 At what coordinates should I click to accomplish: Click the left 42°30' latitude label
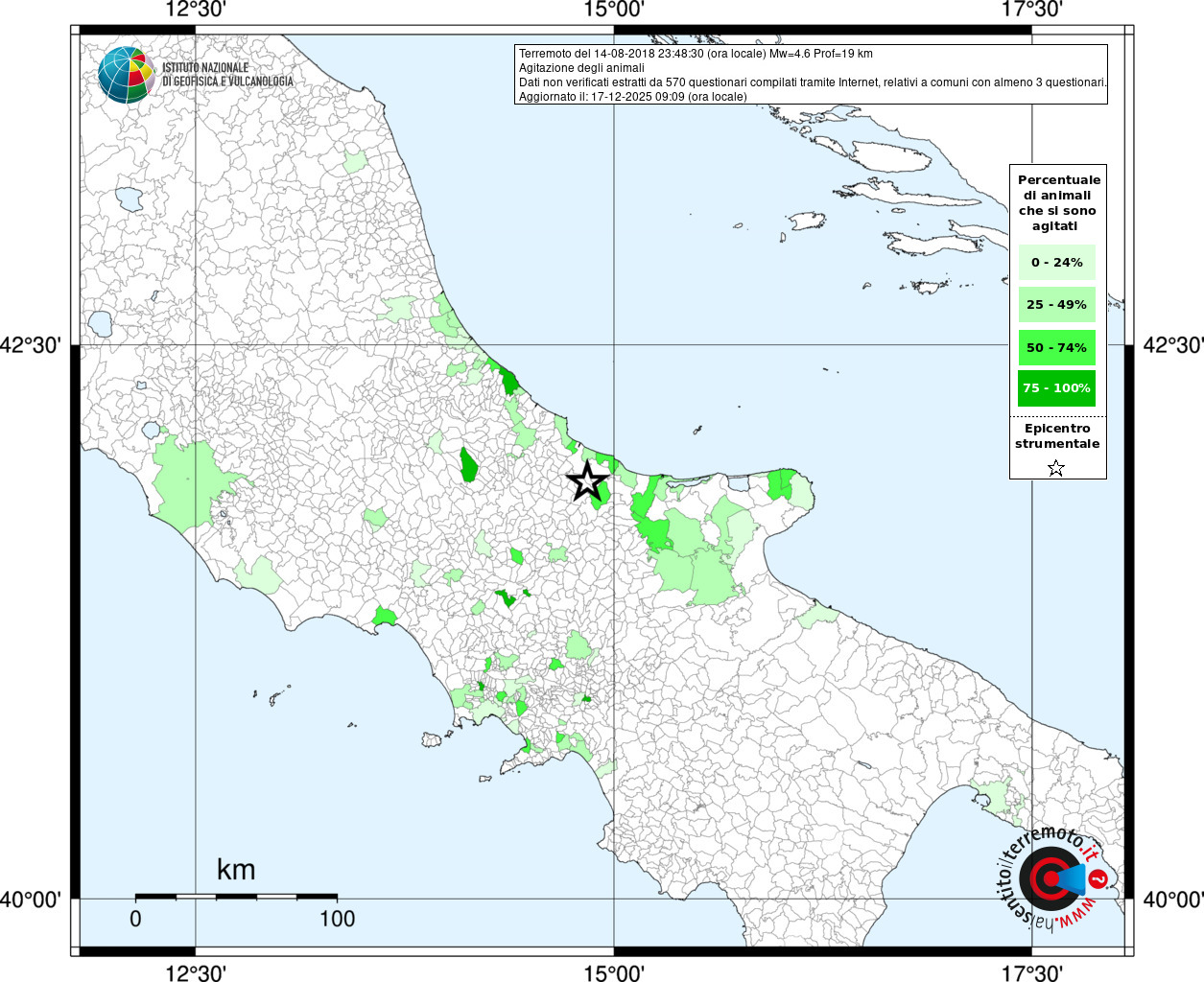(34, 345)
